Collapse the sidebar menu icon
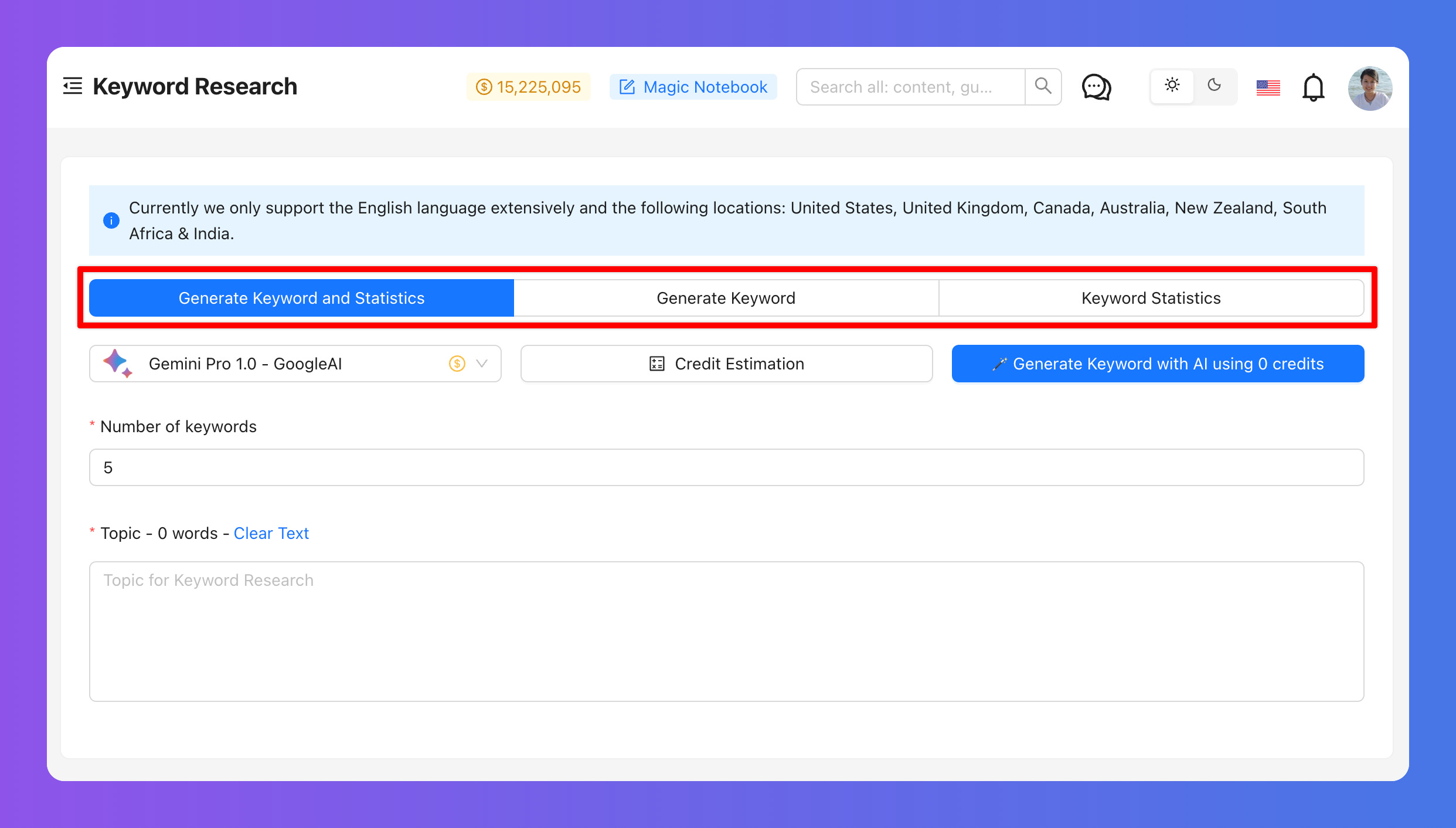Screen dimensions: 1456x828 [73, 86]
